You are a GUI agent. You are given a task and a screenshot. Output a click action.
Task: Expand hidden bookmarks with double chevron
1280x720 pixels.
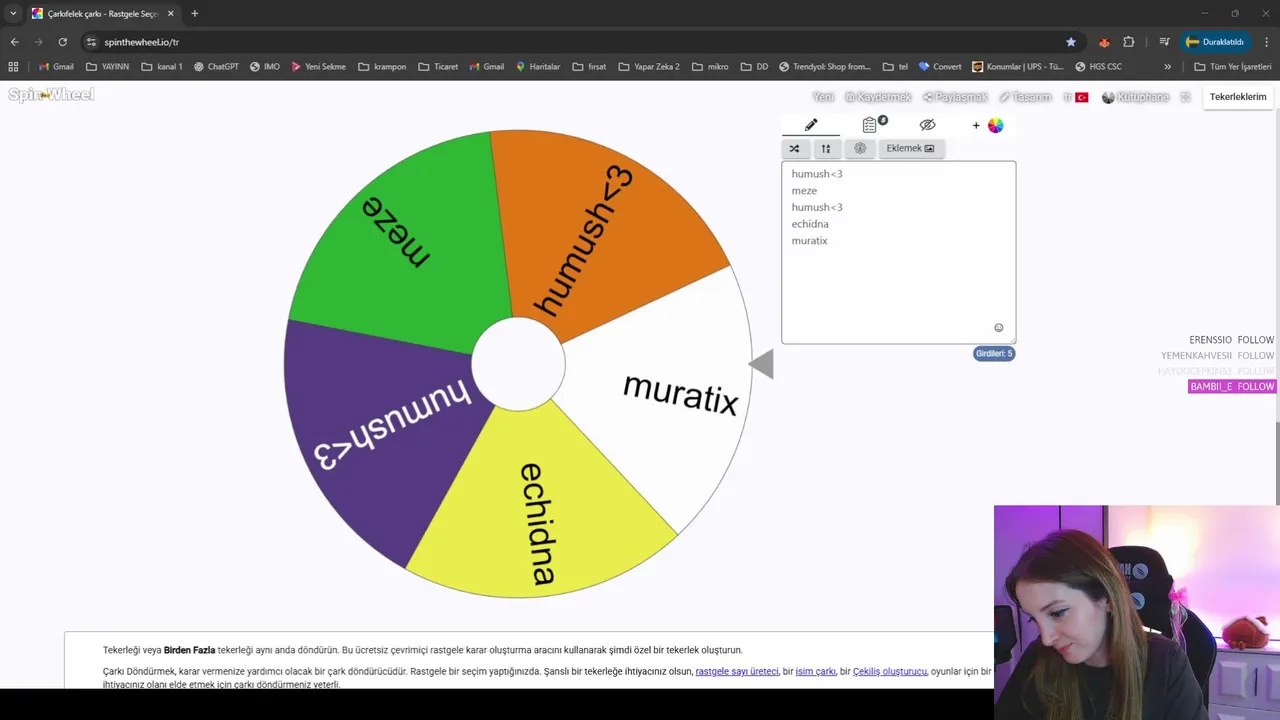click(1167, 67)
